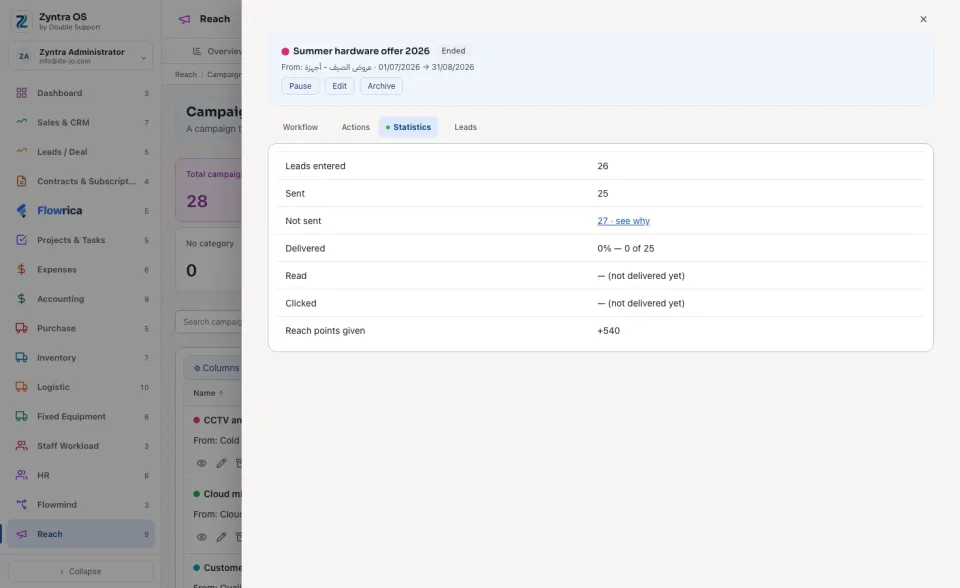
Task: Open Dashboard icon in sidebar
Action: [21, 93]
